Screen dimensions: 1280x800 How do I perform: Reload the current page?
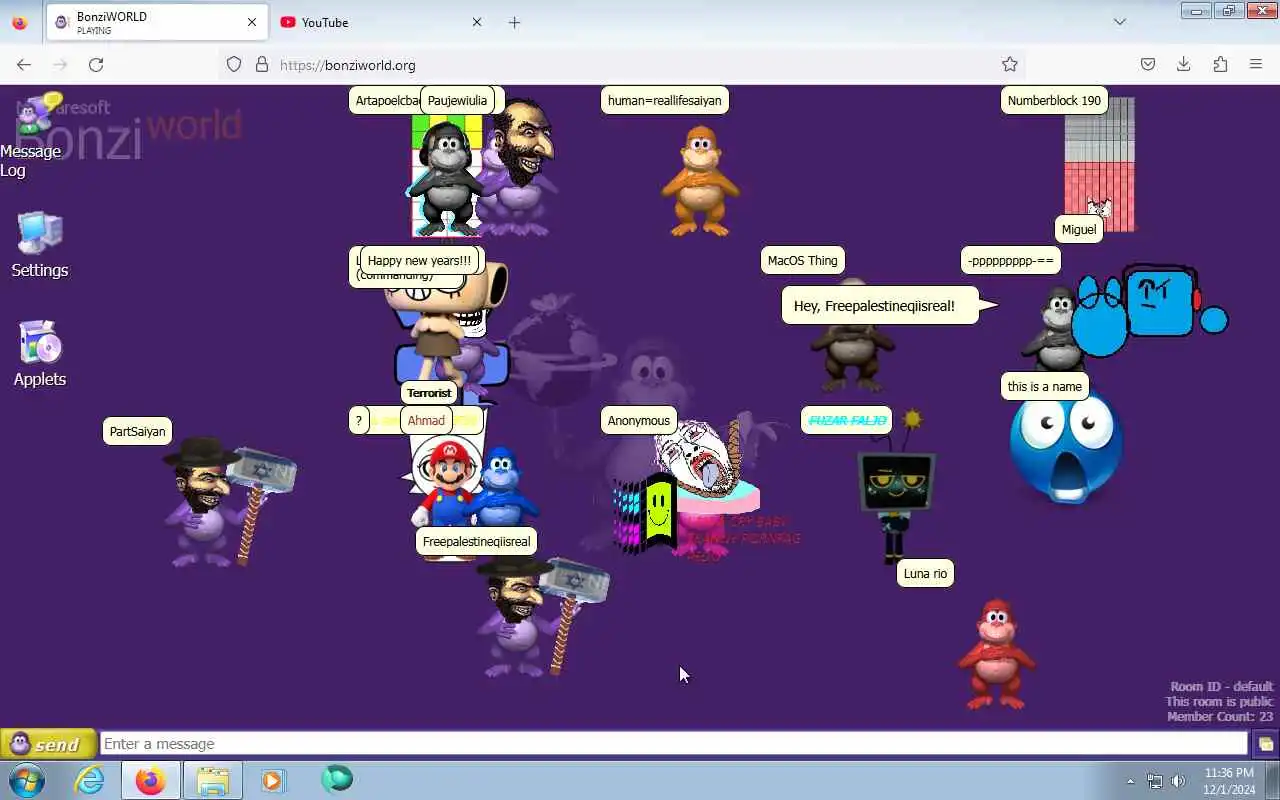(96, 65)
